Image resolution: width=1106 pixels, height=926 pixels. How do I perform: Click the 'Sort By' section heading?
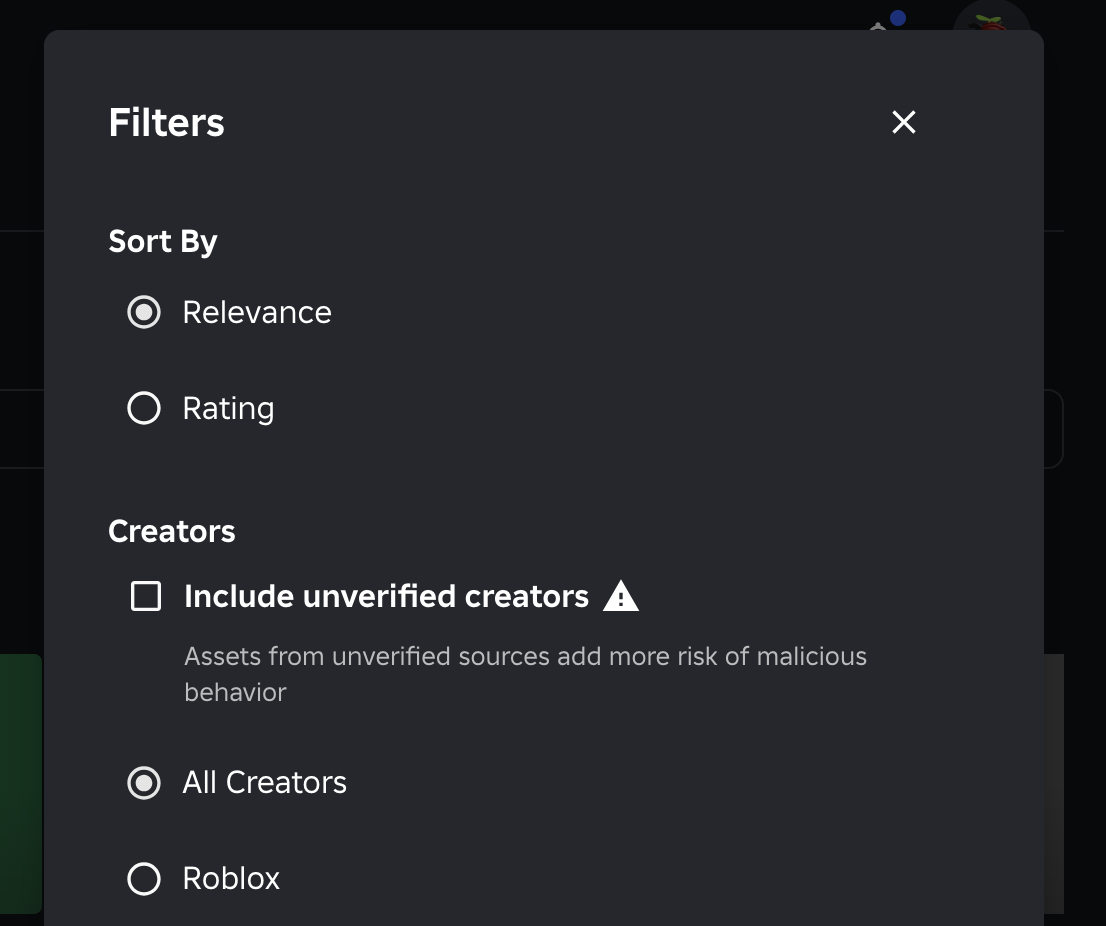click(163, 241)
